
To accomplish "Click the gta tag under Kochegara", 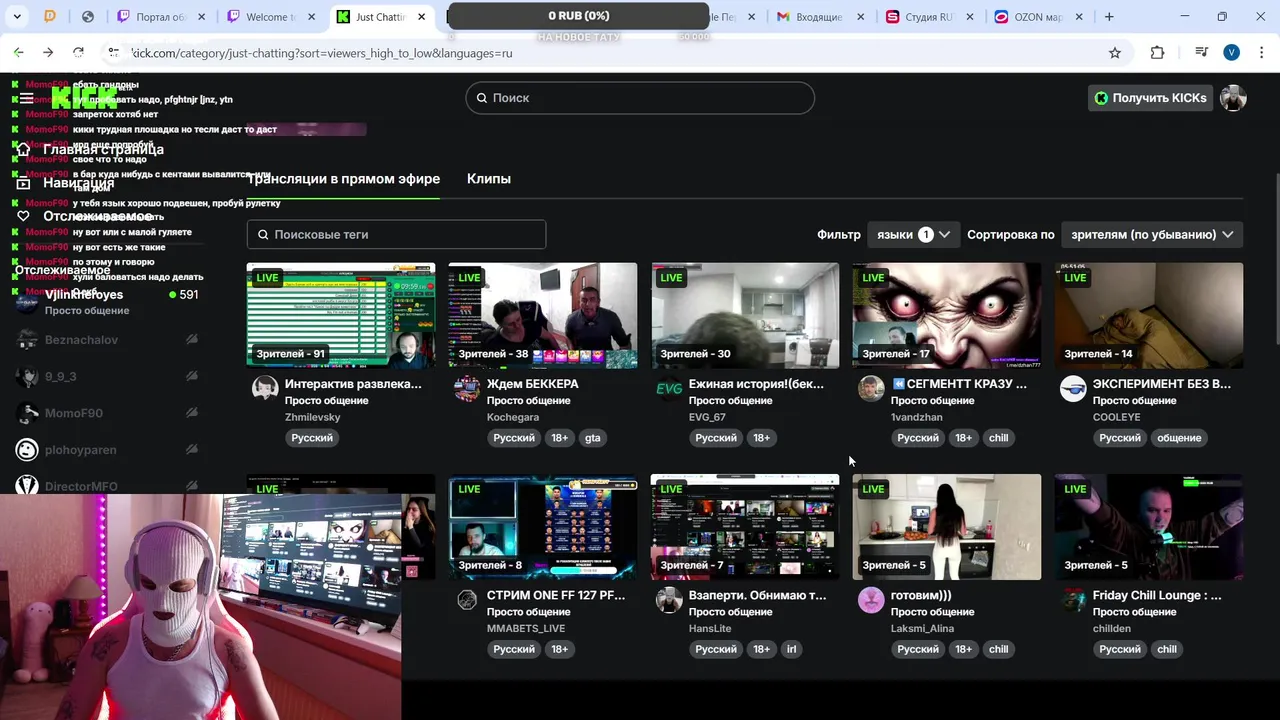I will point(593,438).
